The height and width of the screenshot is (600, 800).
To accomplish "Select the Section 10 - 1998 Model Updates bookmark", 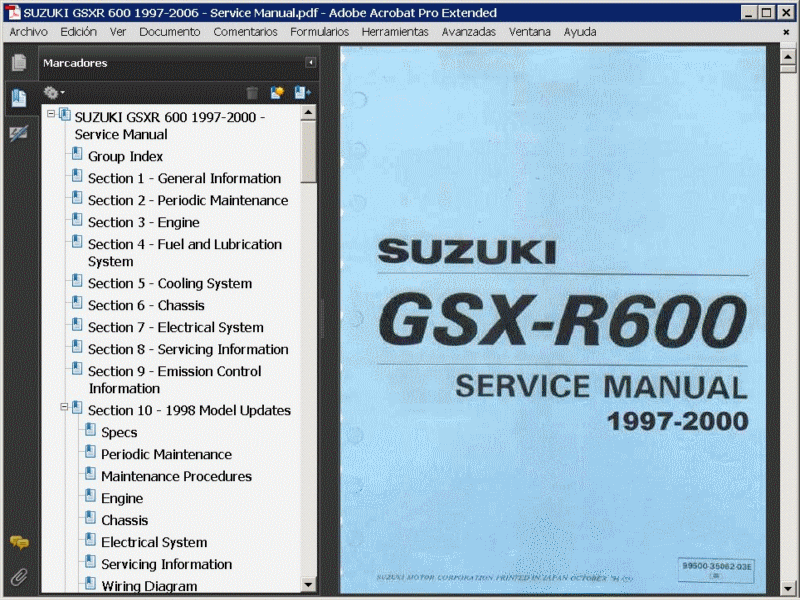I will pos(189,410).
